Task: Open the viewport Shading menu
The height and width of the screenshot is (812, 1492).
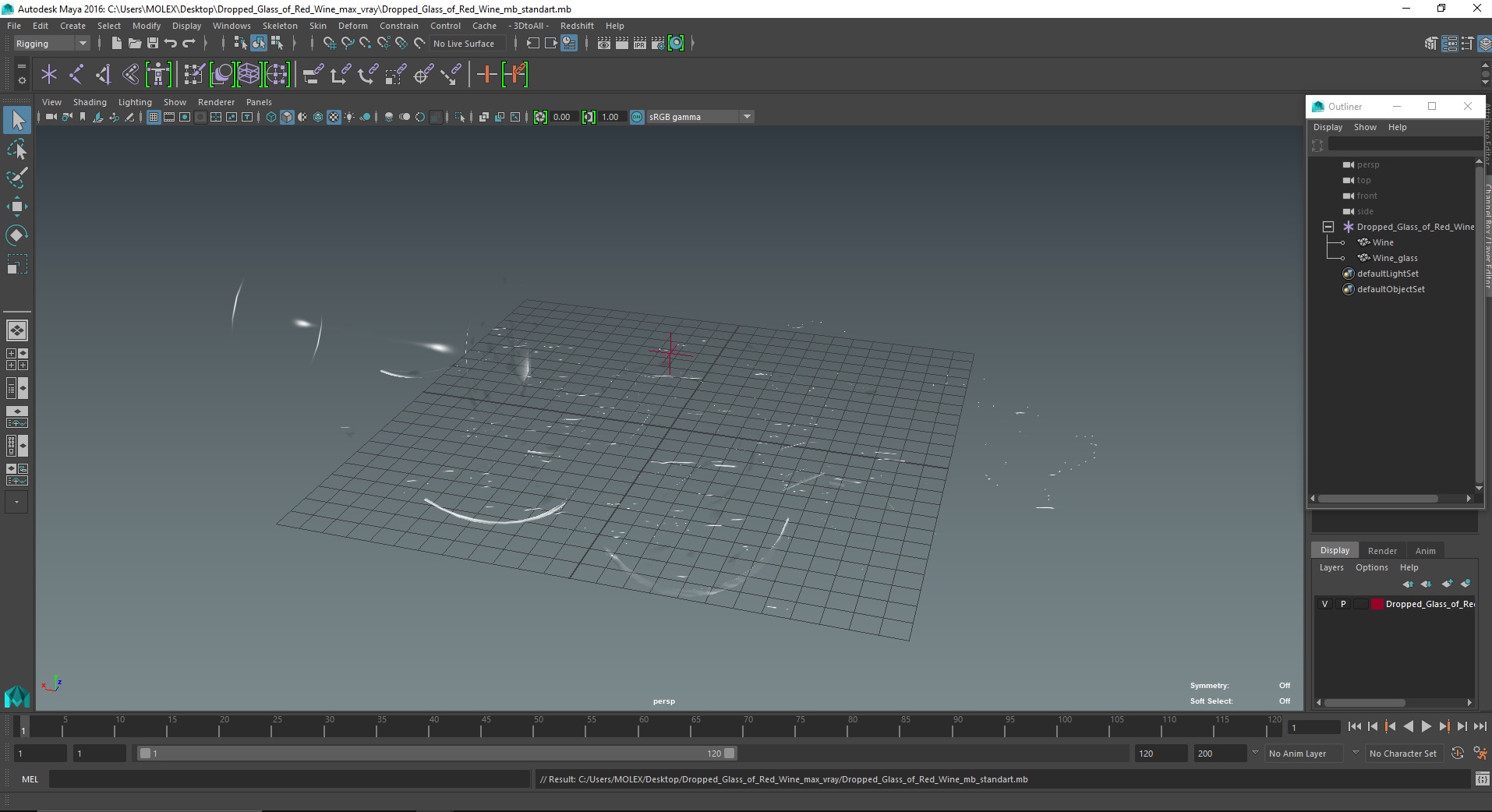Action: [90, 102]
